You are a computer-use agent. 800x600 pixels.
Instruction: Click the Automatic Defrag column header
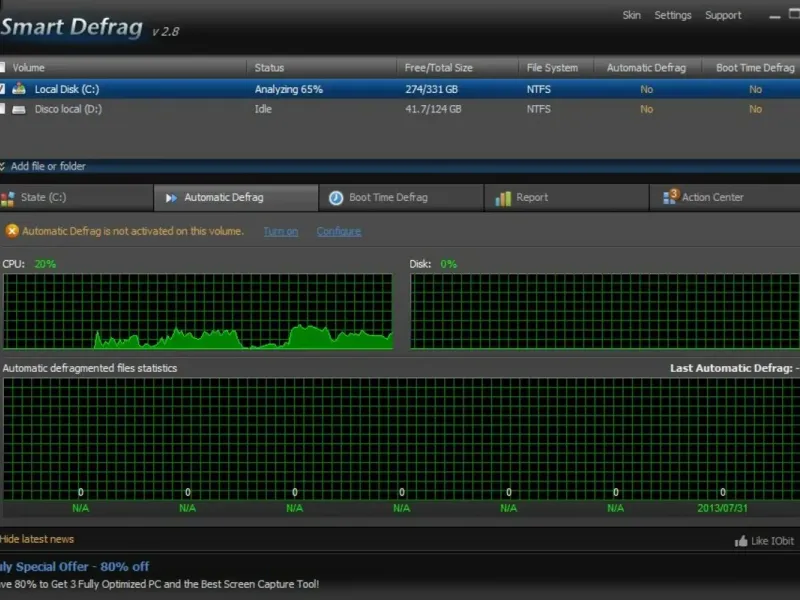click(x=646, y=67)
